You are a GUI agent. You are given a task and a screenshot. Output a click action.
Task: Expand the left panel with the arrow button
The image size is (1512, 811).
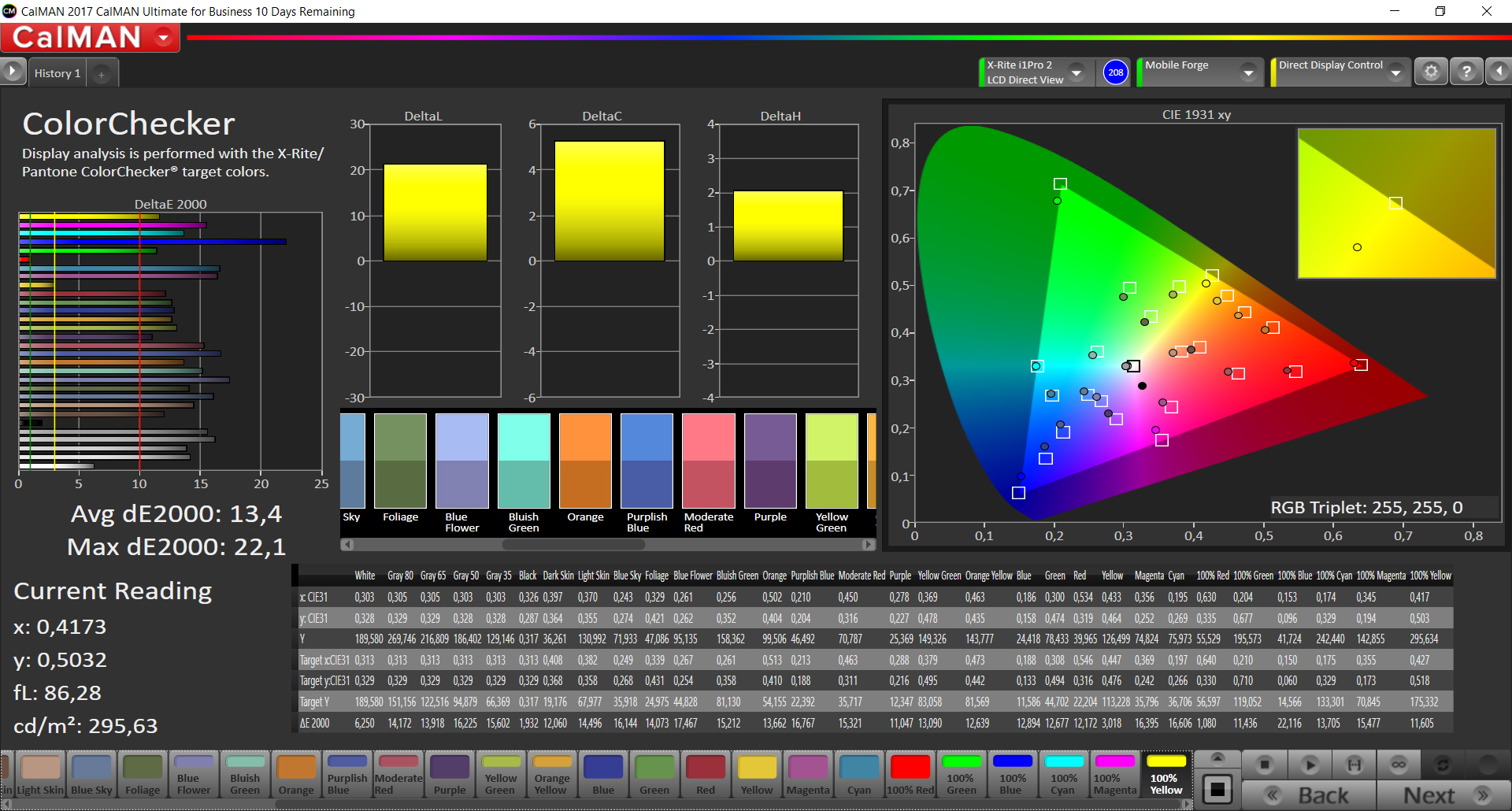(13, 72)
